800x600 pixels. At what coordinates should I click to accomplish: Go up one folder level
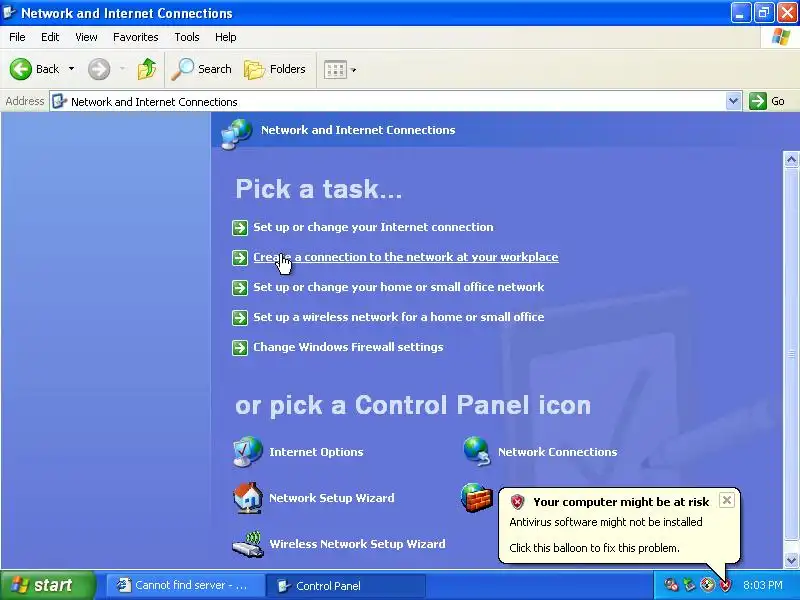click(x=147, y=69)
